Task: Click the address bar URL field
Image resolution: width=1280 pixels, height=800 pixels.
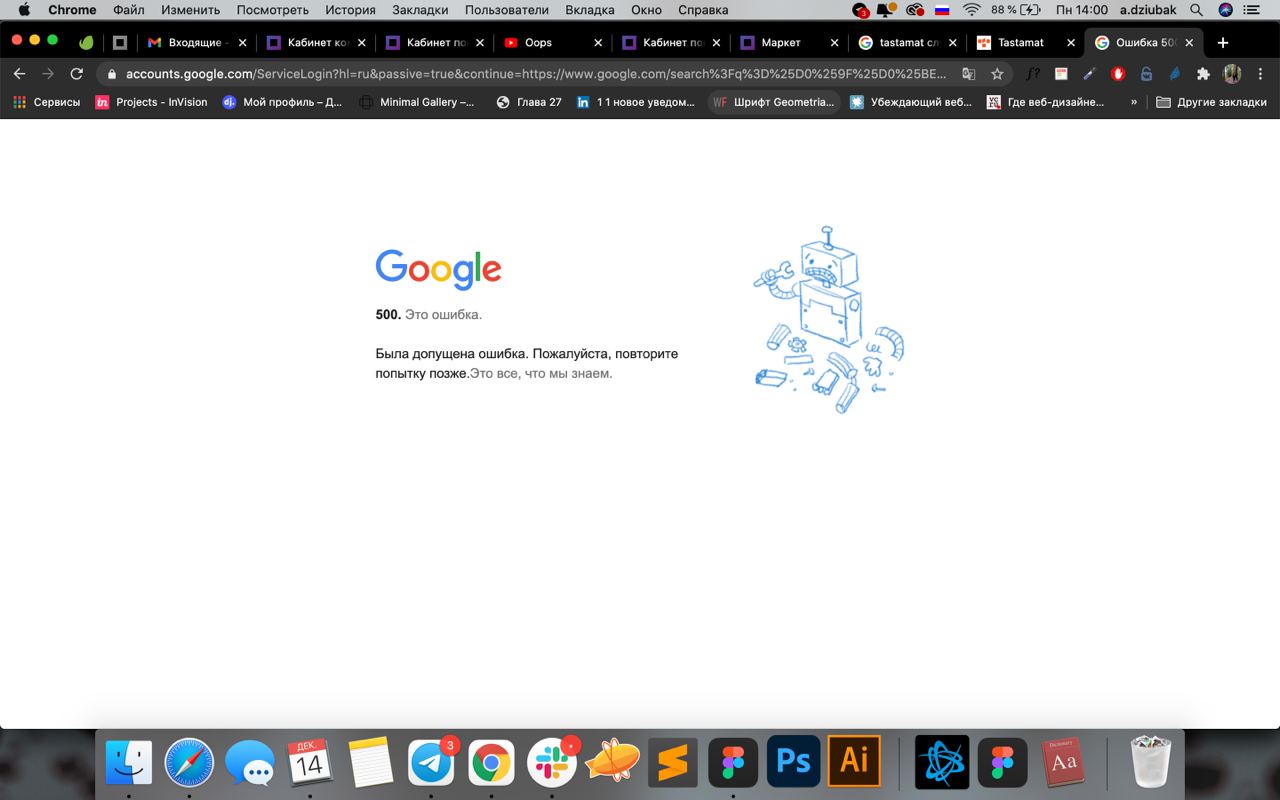Action: click(535, 74)
